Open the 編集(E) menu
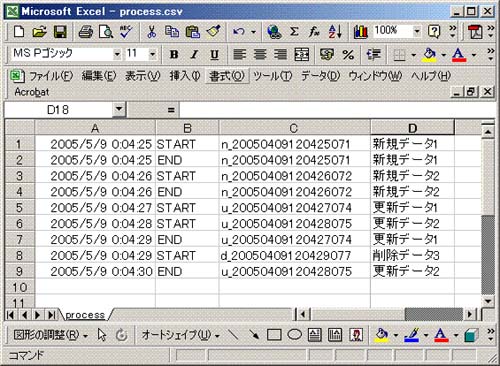Screen dimensions: 500x366 tap(99, 76)
